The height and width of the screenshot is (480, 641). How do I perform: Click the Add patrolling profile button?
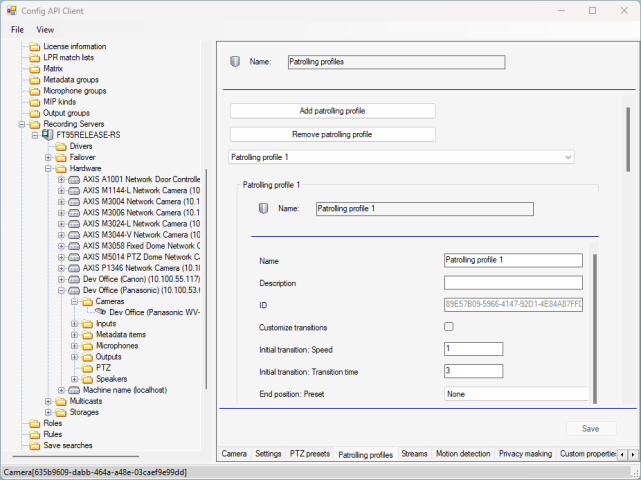tap(332, 110)
